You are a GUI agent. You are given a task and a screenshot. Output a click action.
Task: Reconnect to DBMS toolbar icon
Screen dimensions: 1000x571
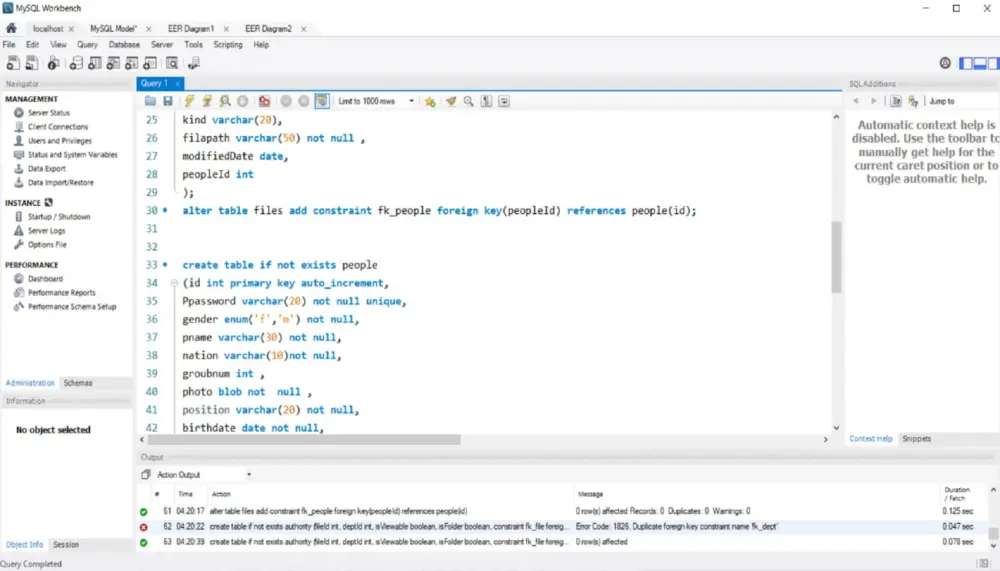click(x=194, y=63)
